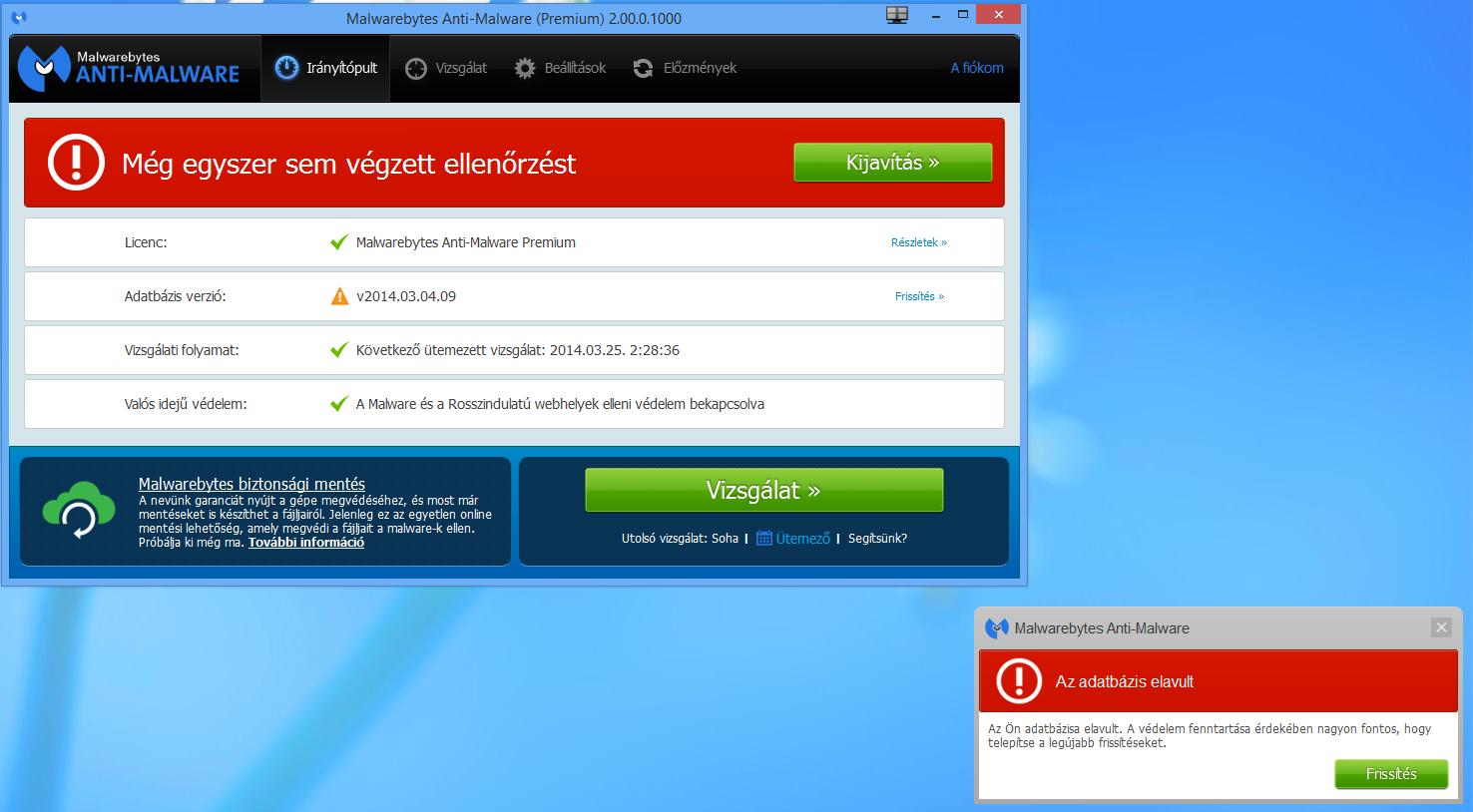Click the cloud backup icon
The width and height of the screenshot is (1473, 812).
tap(78, 511)
